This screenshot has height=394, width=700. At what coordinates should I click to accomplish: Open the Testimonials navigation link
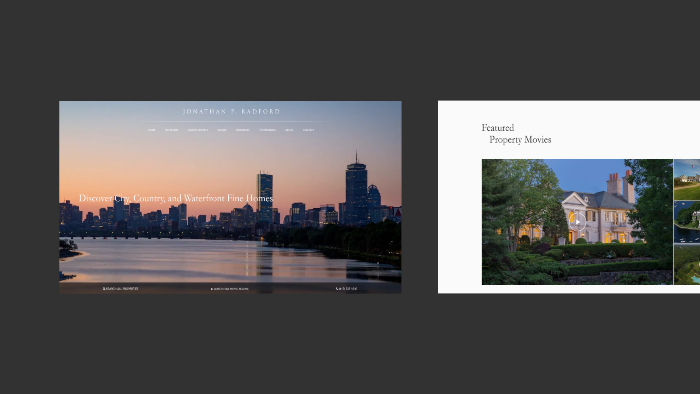[267, 130]
